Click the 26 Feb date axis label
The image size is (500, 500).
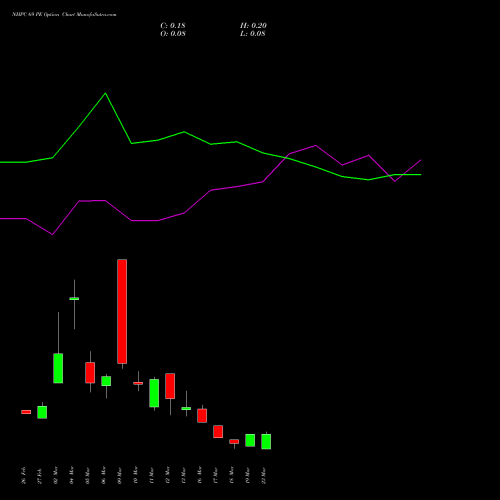24,475
